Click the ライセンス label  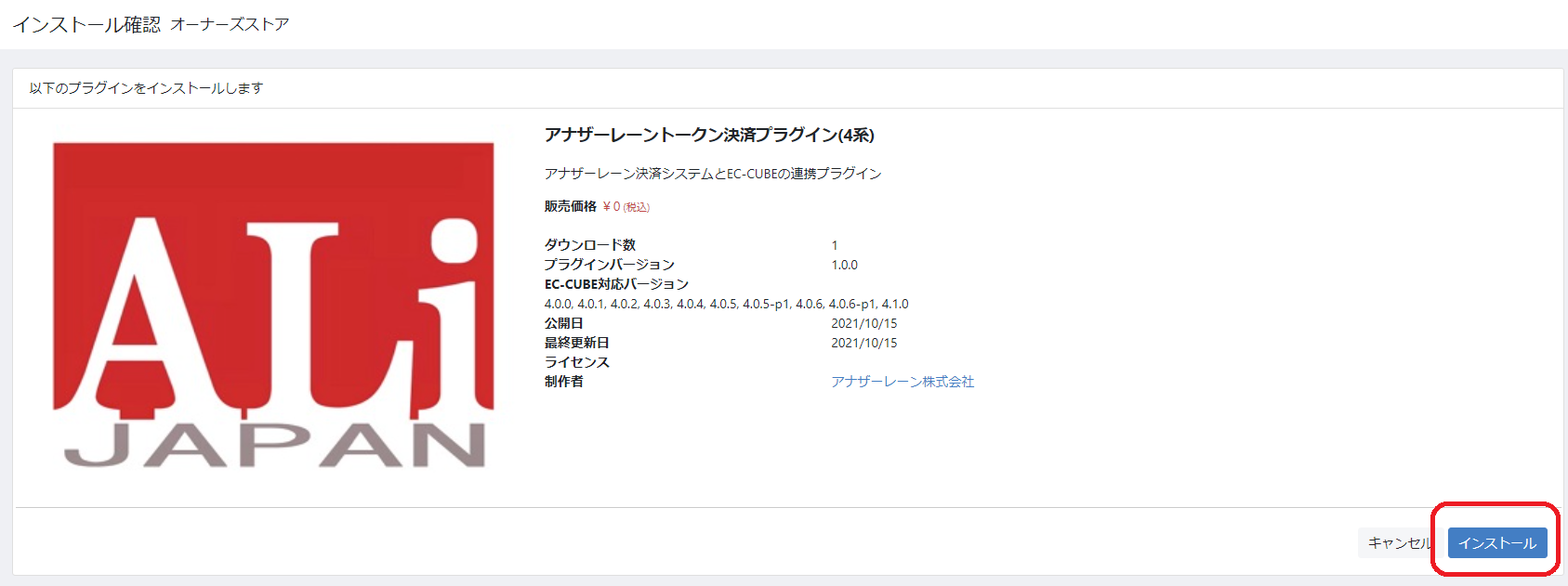pyautogui.click(x=577, y=362)
